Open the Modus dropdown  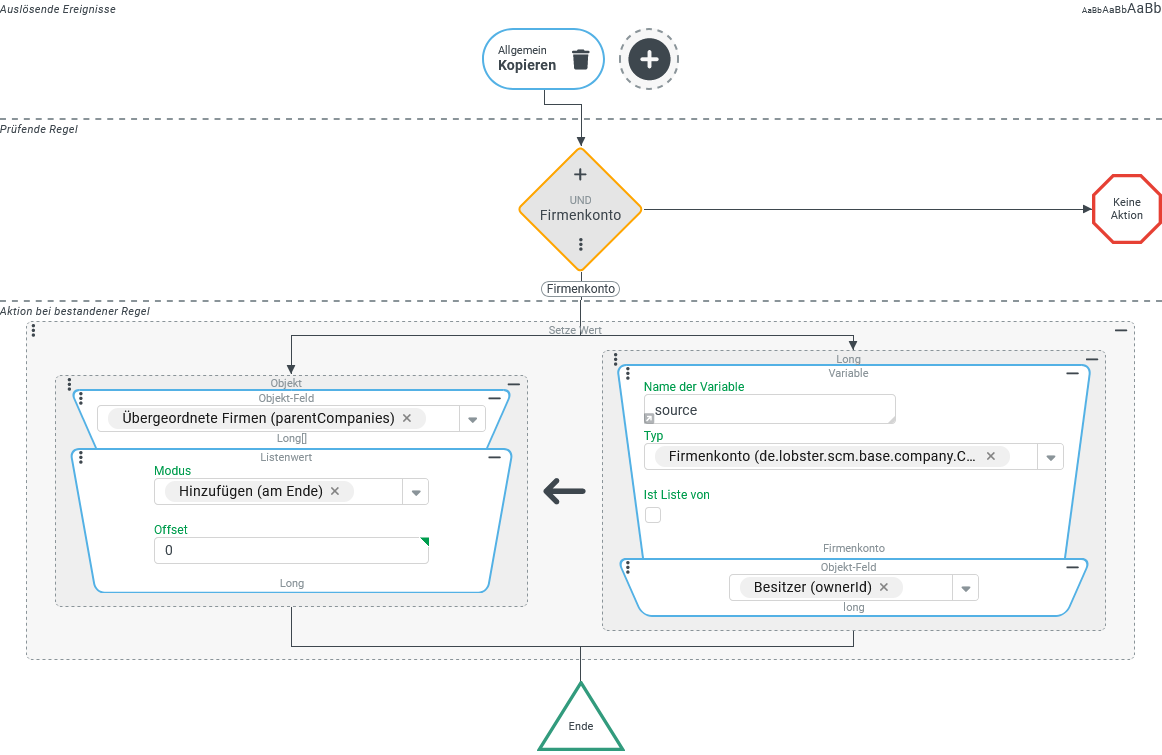(x=416, y=492)
